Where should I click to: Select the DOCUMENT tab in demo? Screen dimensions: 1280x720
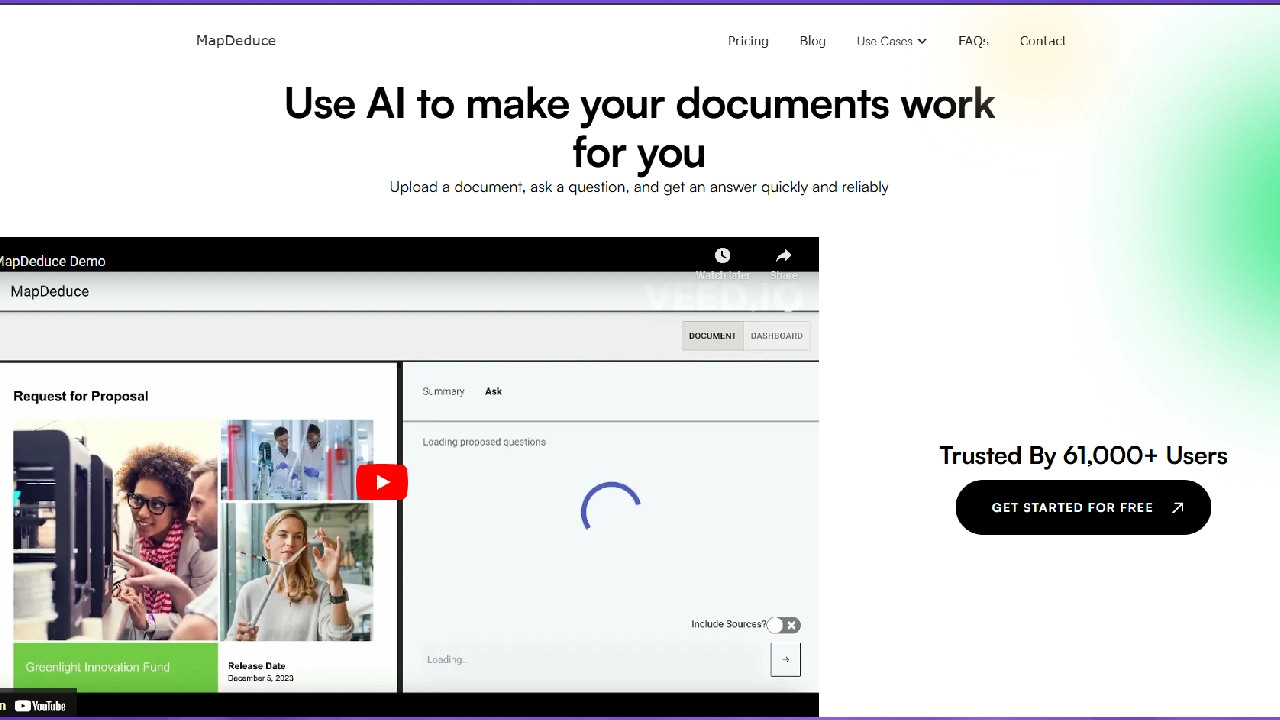[x=712, y=336]
